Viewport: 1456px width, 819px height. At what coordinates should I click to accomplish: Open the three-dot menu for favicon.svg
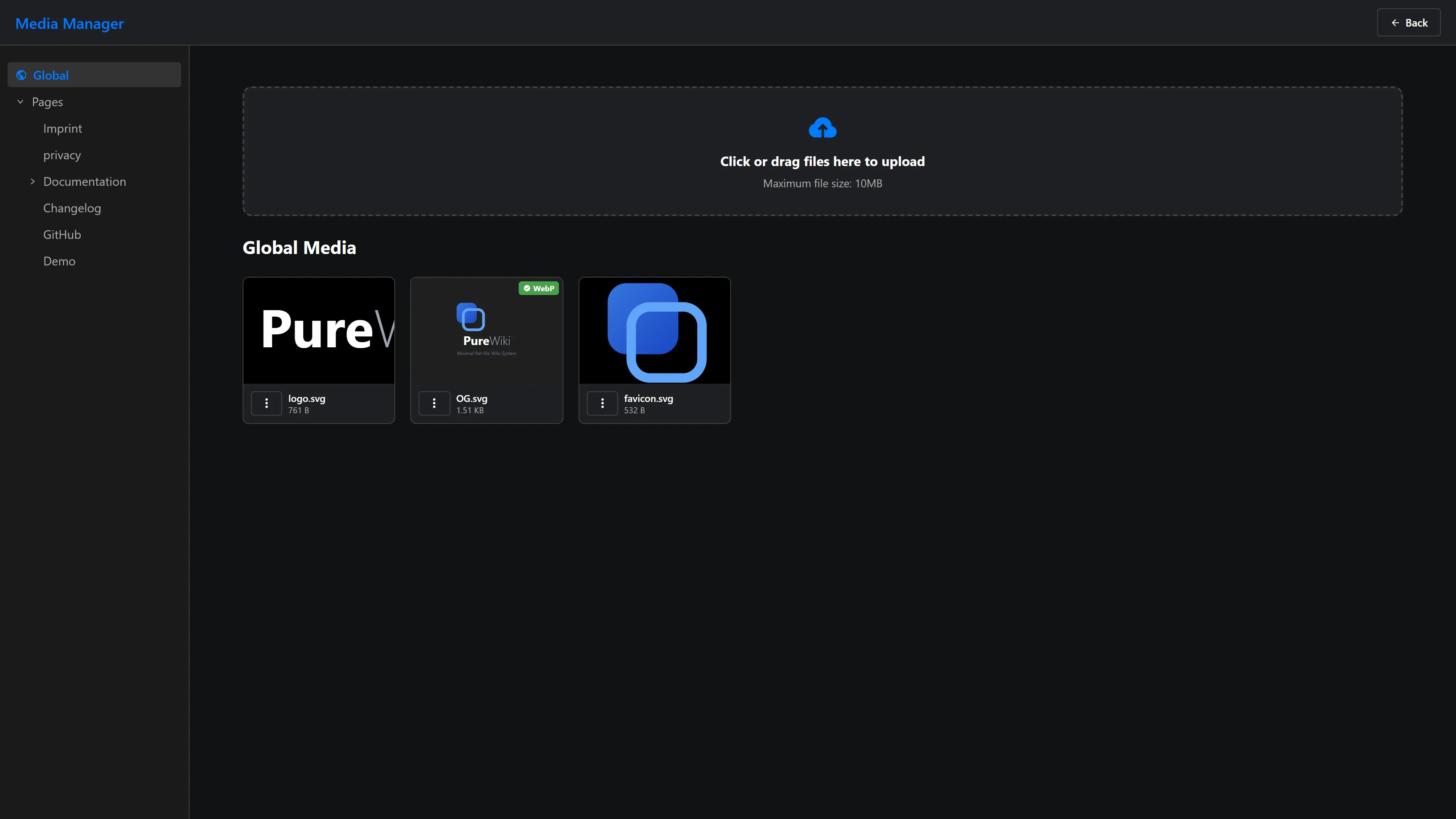pos(602,403)
